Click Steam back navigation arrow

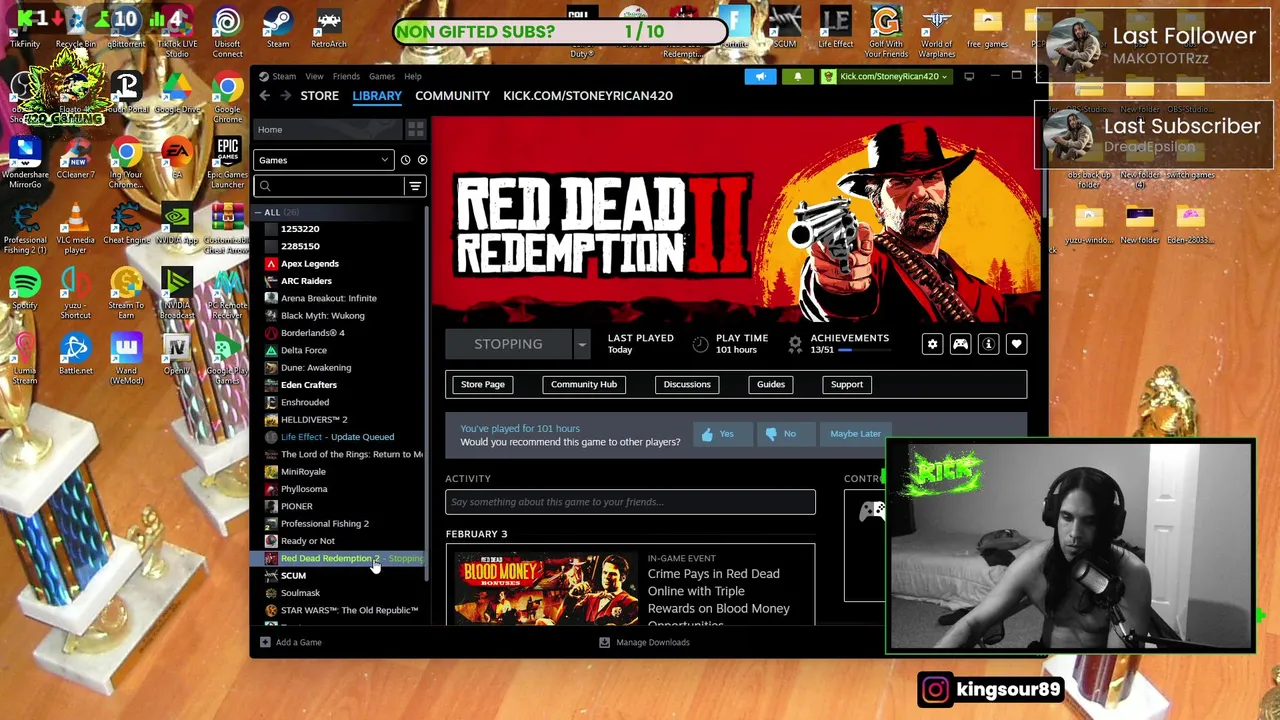[x=264, y=96]
